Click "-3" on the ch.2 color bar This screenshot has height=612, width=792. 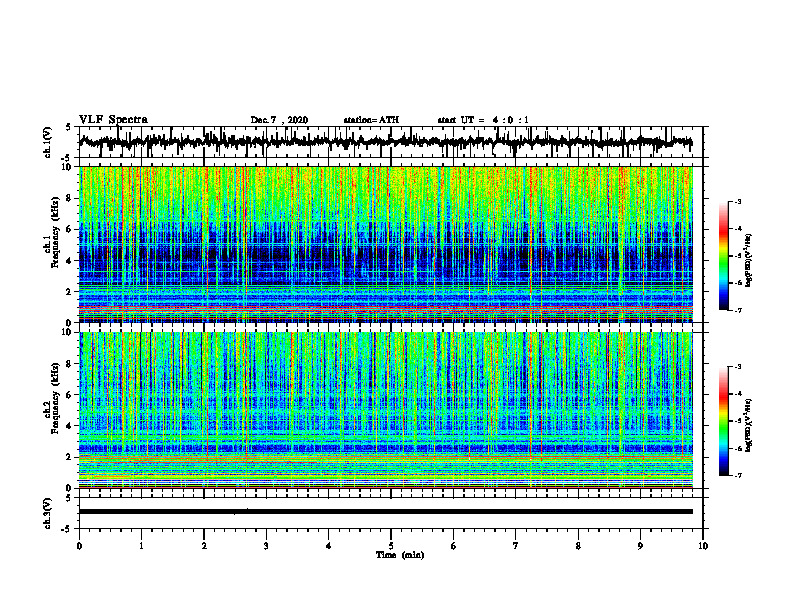(737, 367)
